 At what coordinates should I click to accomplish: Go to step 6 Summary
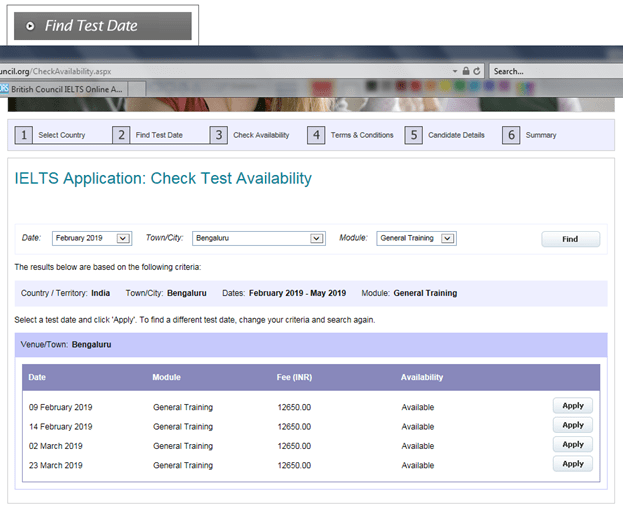point(530,135)
